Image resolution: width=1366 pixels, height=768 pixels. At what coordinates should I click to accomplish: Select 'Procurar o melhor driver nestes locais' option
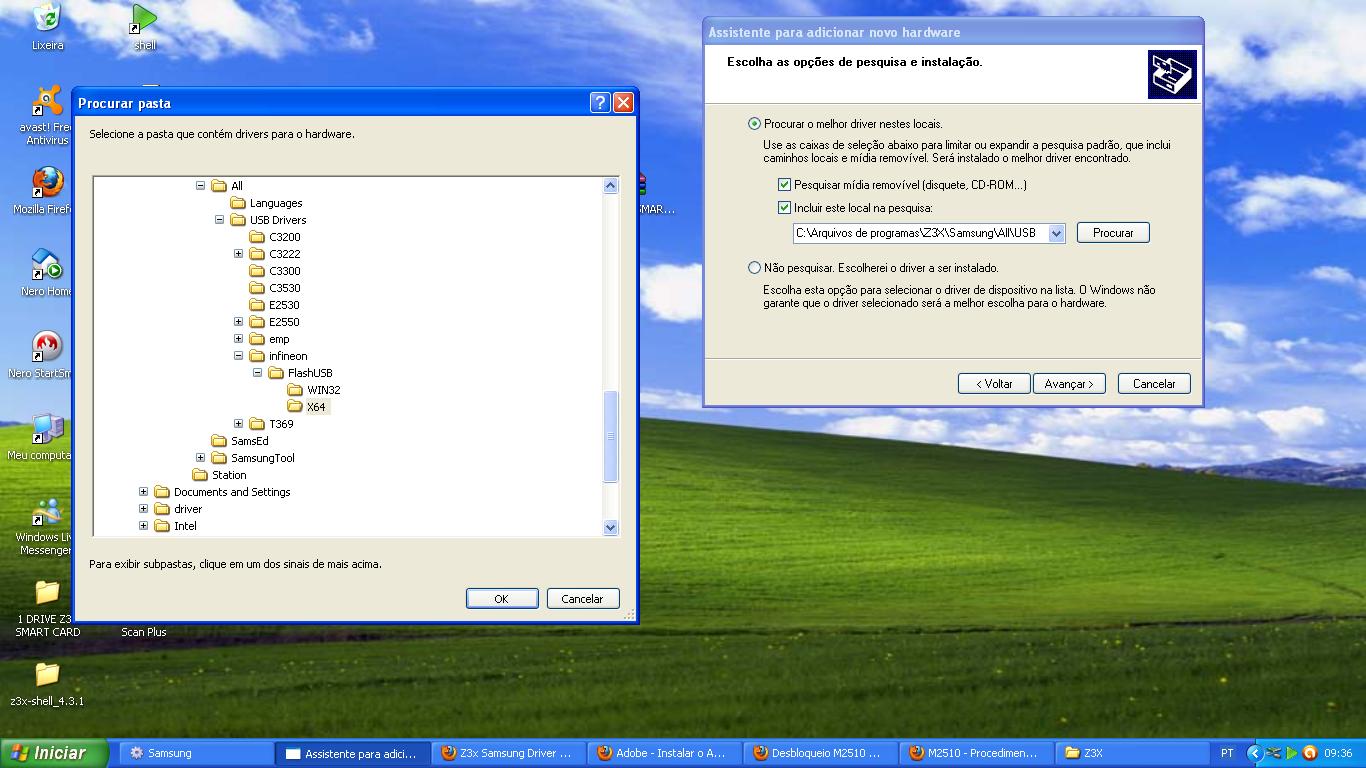754,124
